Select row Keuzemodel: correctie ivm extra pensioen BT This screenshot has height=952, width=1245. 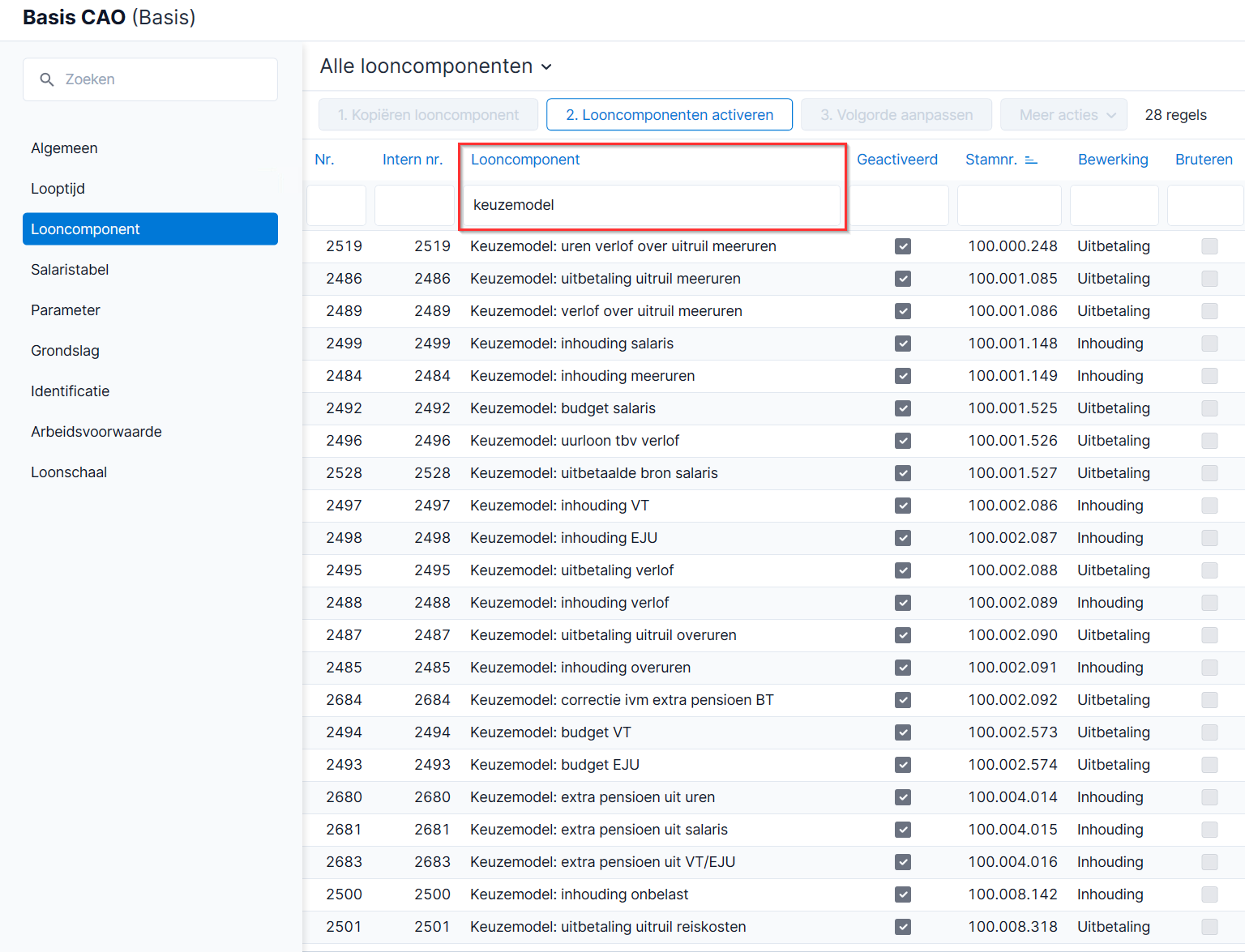point(774,700)
